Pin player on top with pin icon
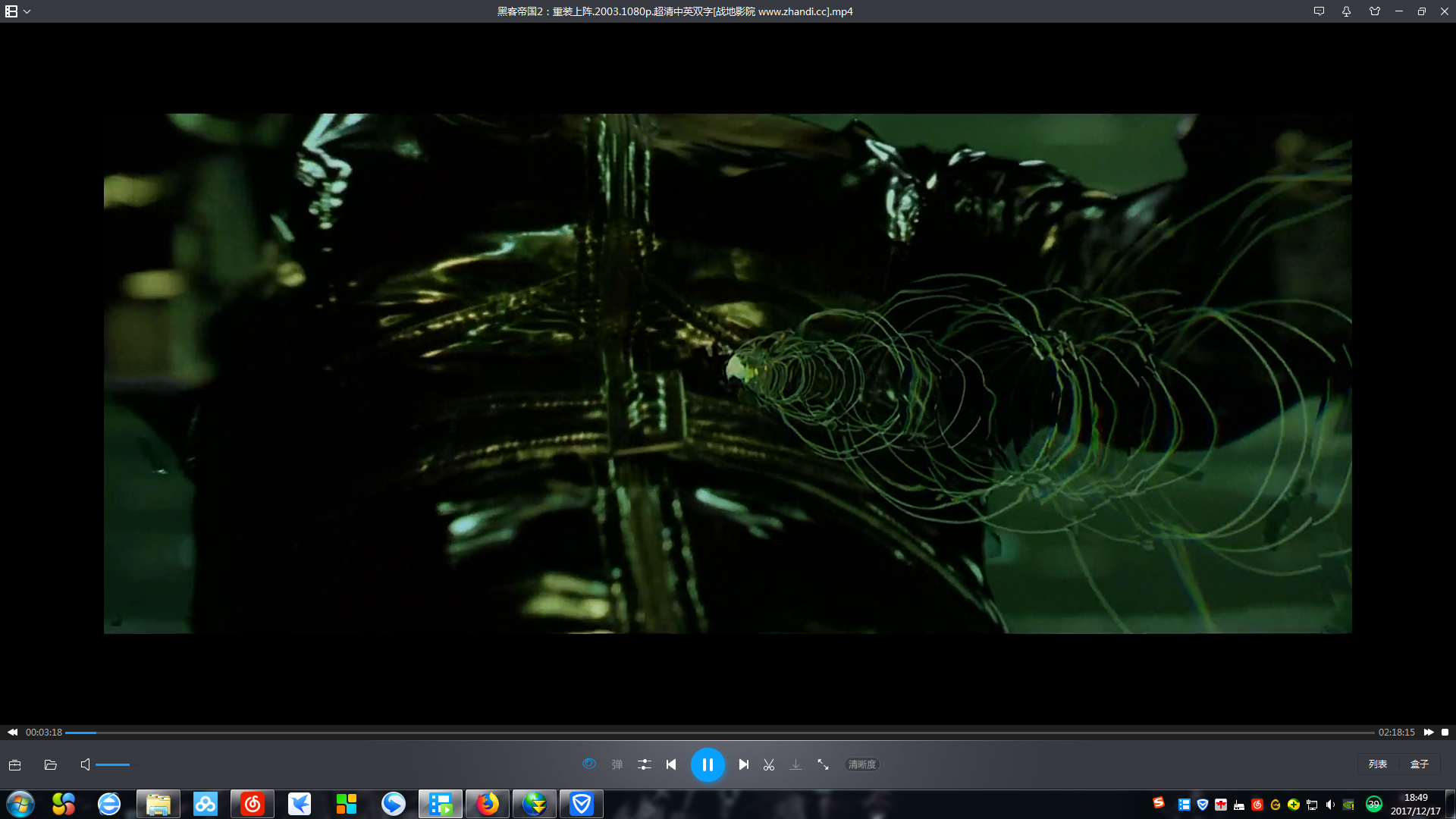Viewport: 1456px width, 819px height. [x=1347, y=11]
